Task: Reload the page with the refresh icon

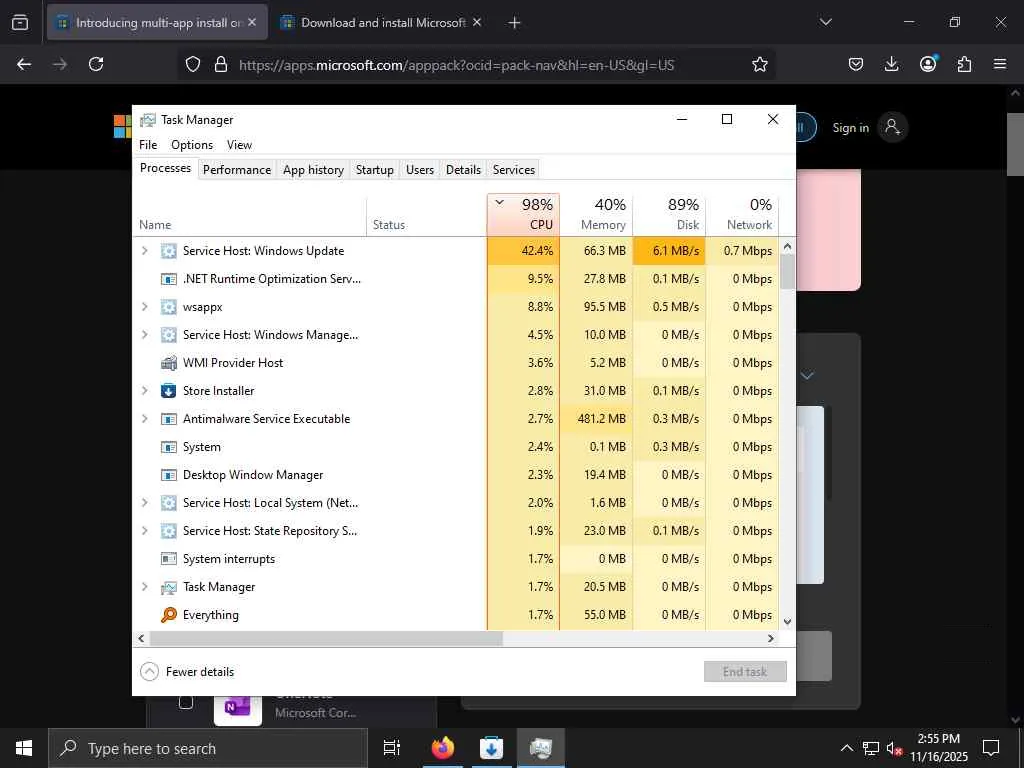Action: pyautogui.click(x=96, y=64)
